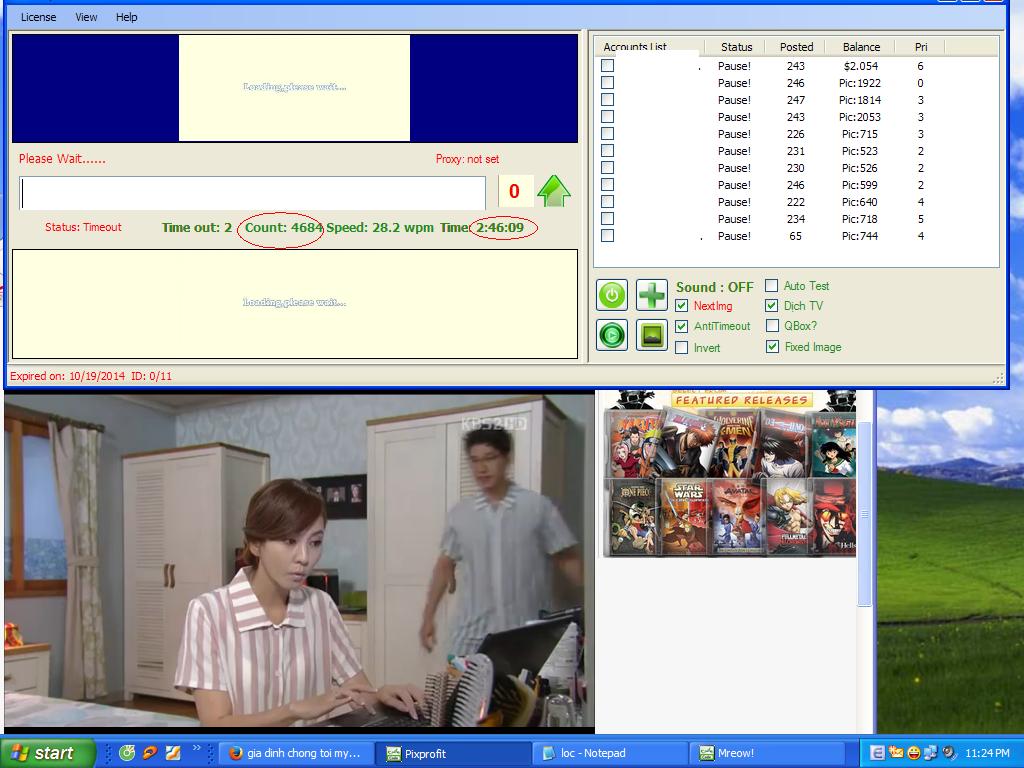Image resolution: width=1024 pixels, height=768 pixels.
Task: Click the green play button icon
Action: pos(612,335)
